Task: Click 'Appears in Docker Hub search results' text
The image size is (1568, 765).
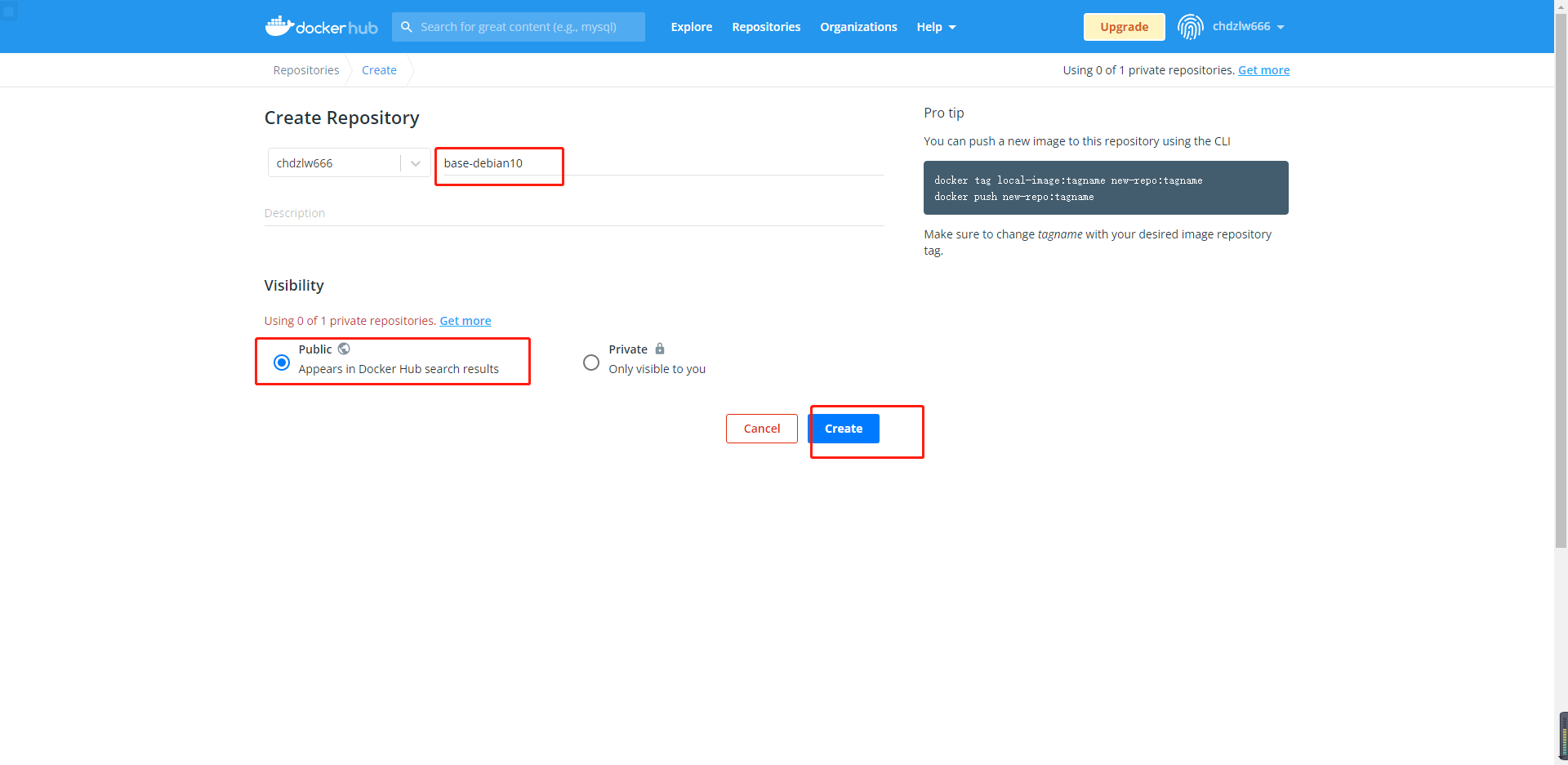Action: coord(399,369)
